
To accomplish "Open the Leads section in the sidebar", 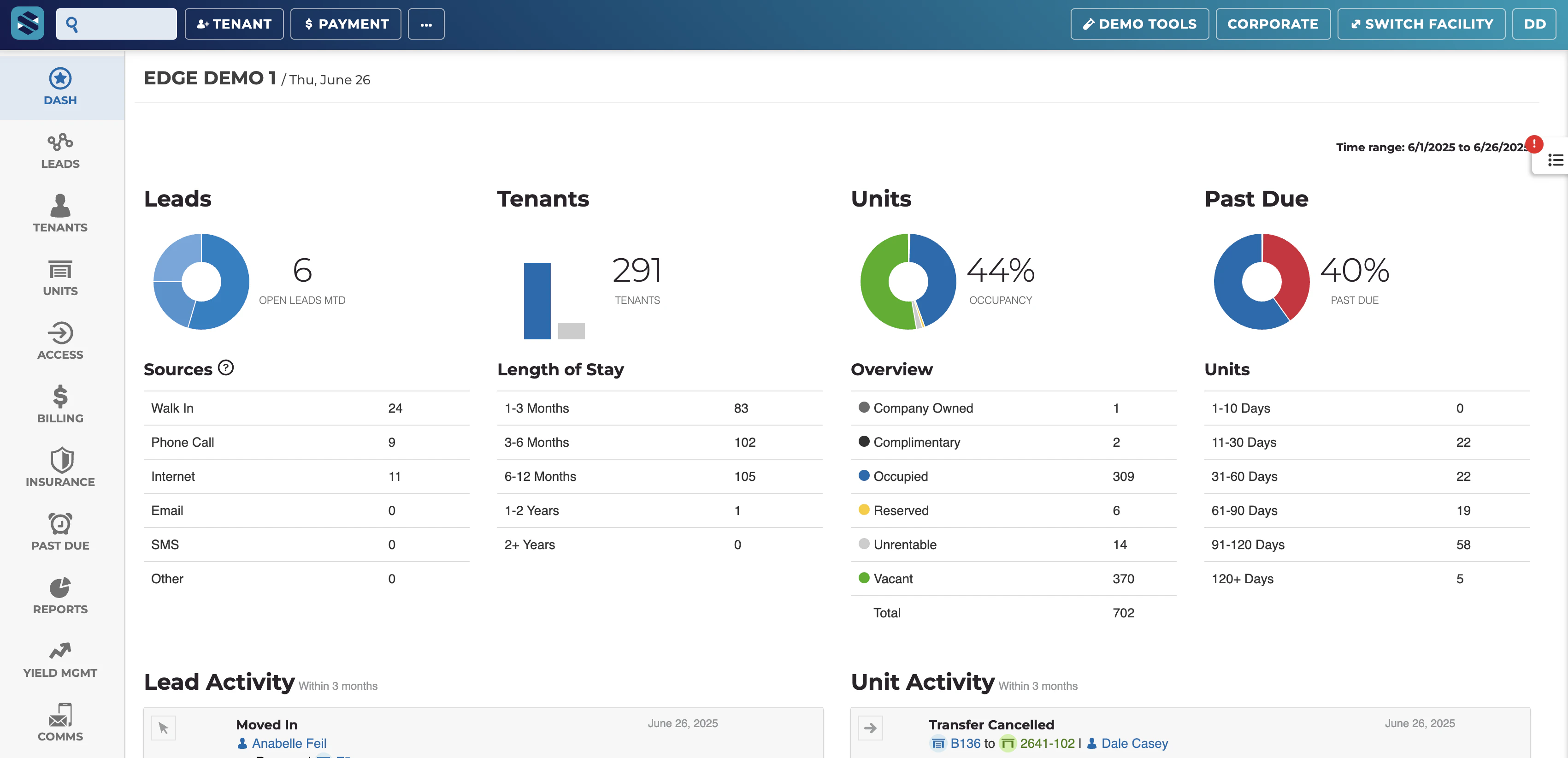I will [x=59, y=150].
